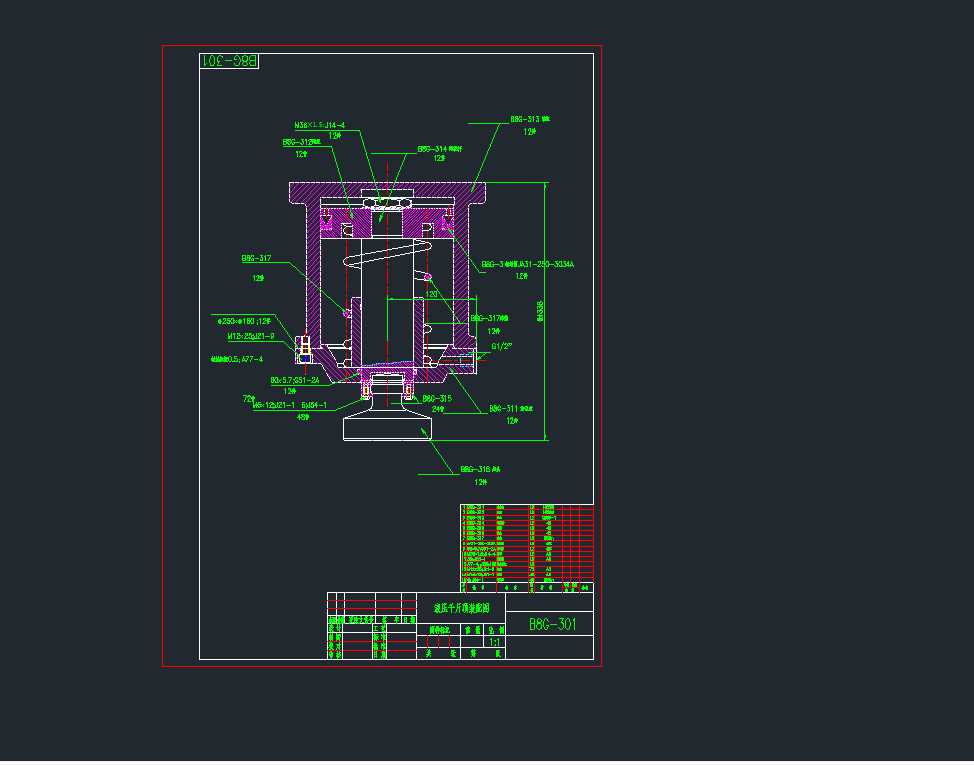Select the 80×5.7; G51-2A seal label
This screenshot has height=765, width=974.
click(x=294, y=380)
